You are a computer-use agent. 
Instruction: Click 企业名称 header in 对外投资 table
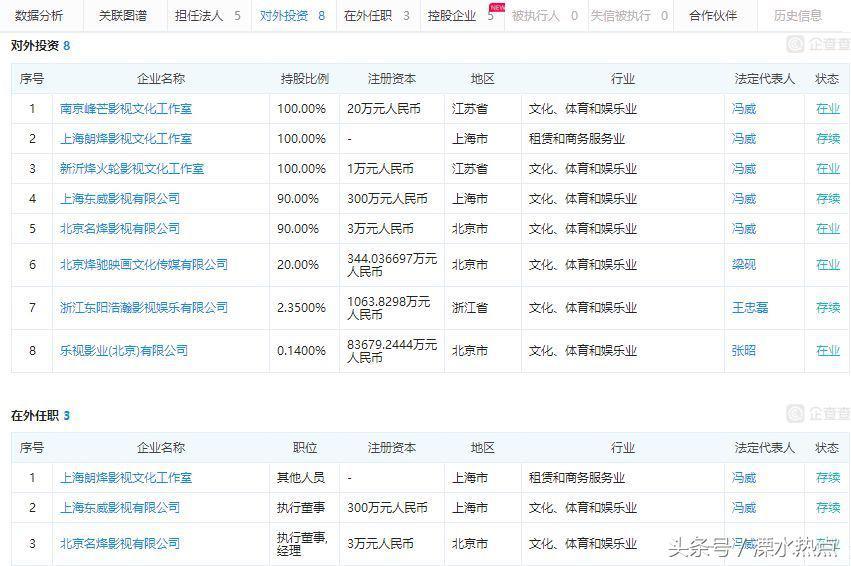tap(161, 79)
